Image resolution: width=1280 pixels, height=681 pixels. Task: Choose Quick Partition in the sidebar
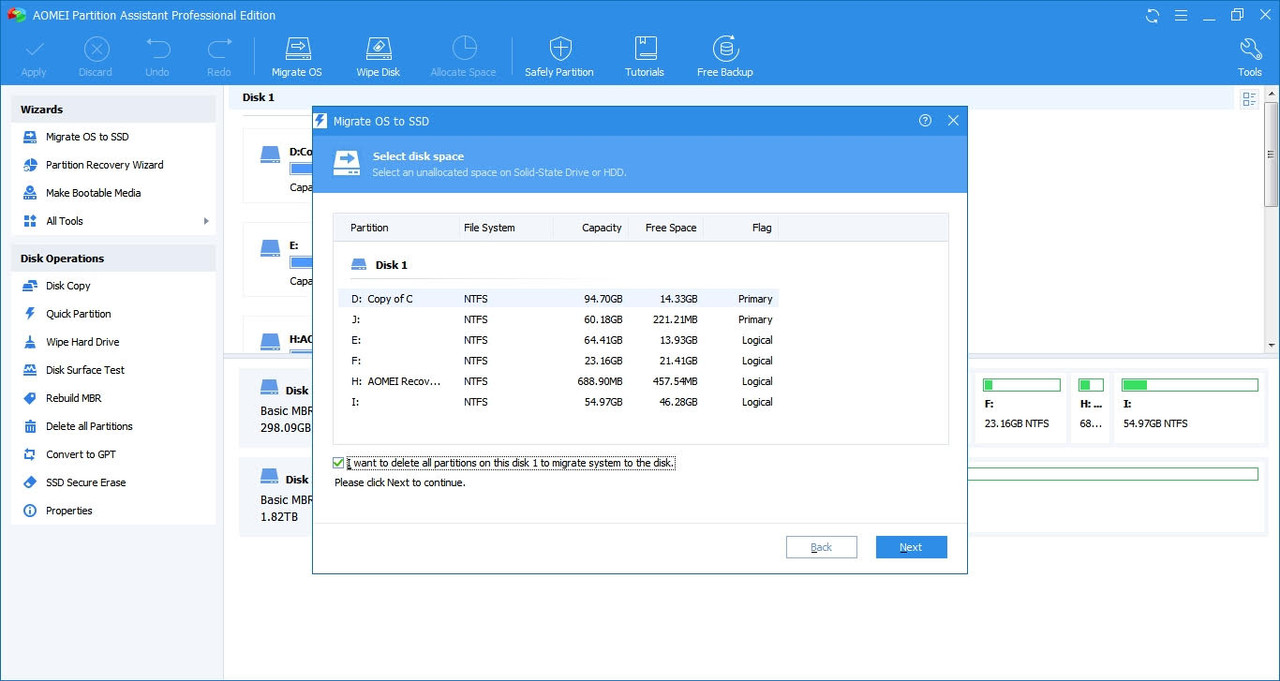point(78,314)
